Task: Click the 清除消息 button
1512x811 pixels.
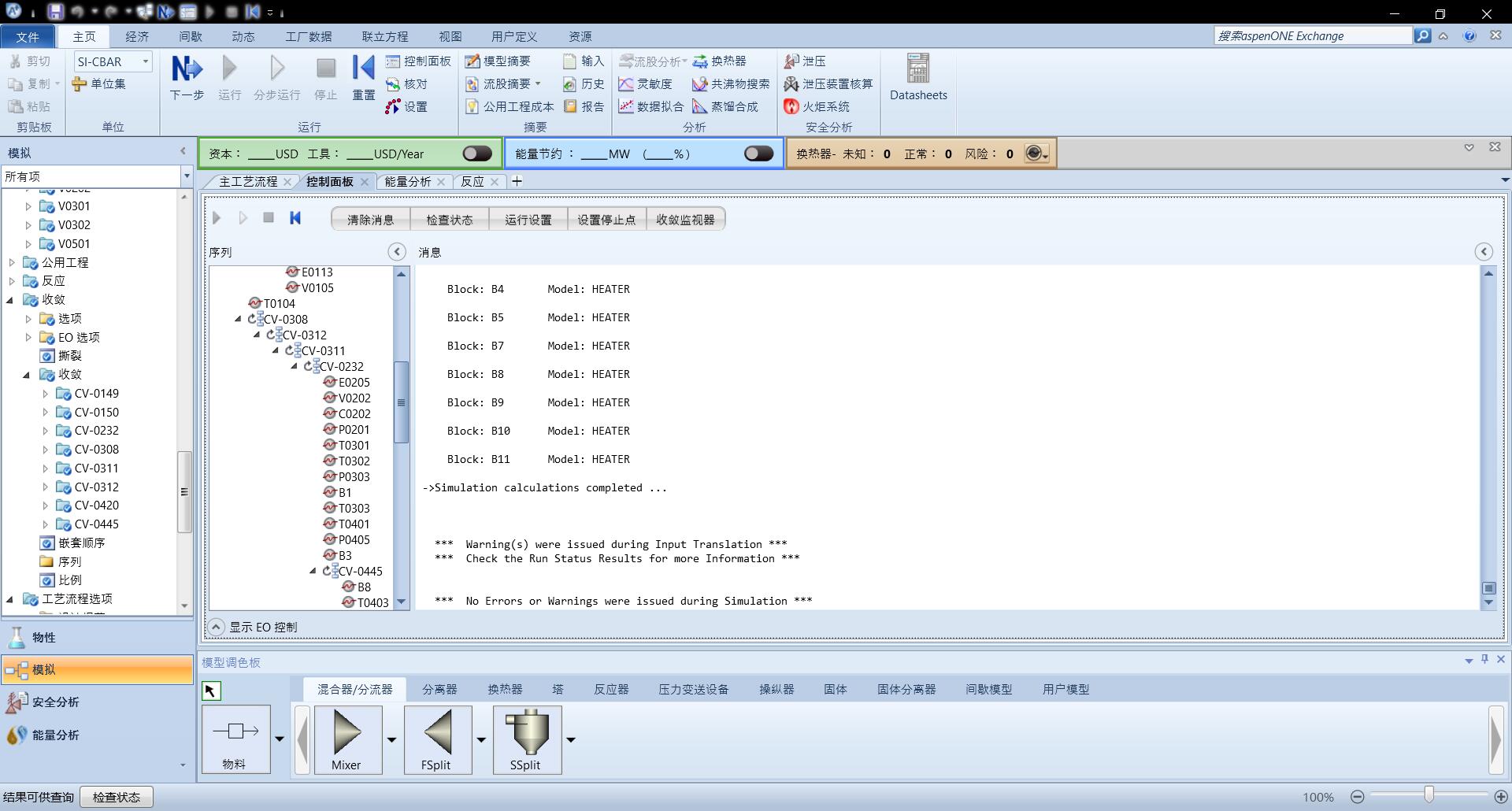Action: pyautogui.click(x=371, y=220)
